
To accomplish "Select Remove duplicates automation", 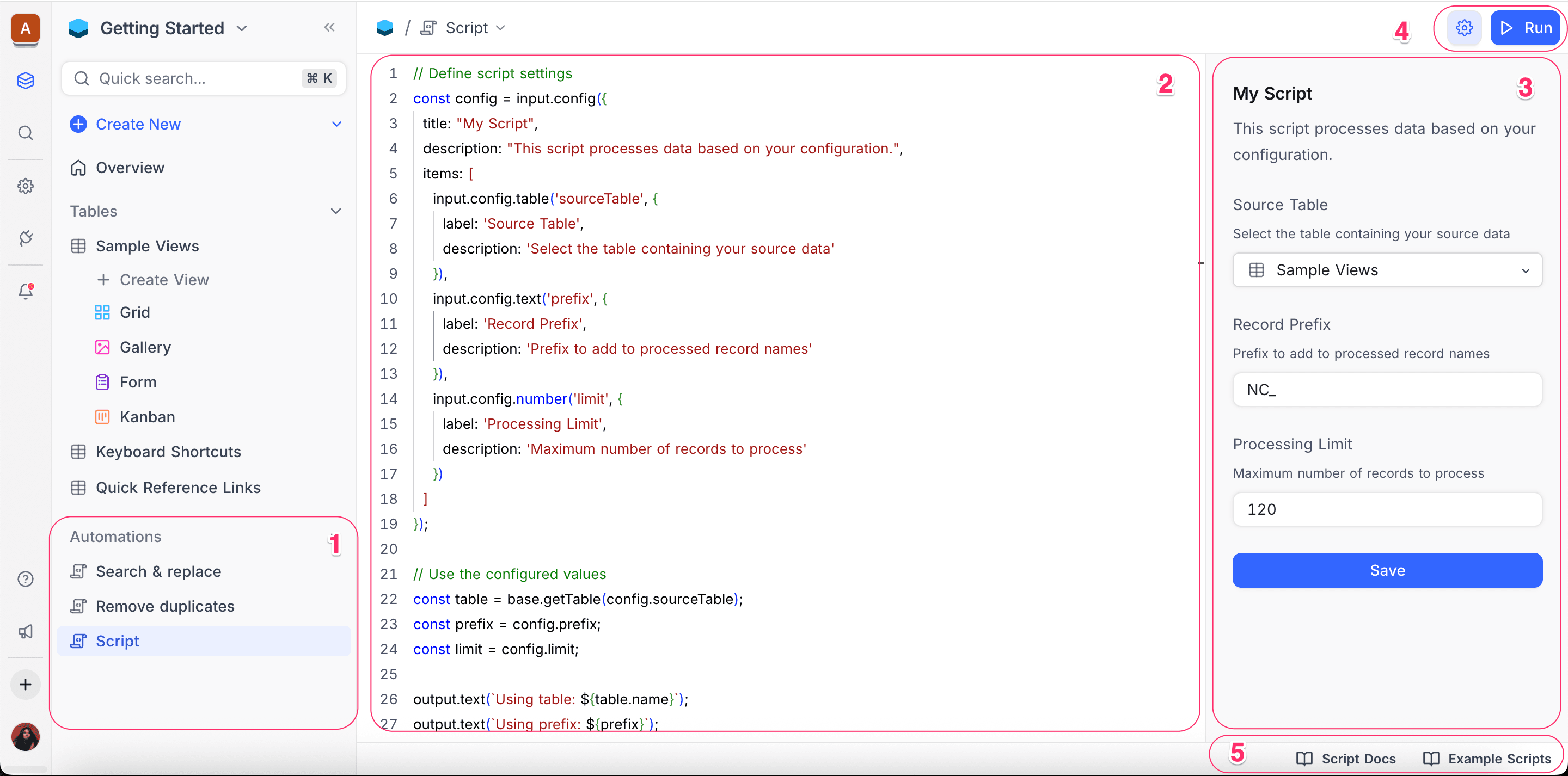I will pyautogui.click(x=165, y=606).
